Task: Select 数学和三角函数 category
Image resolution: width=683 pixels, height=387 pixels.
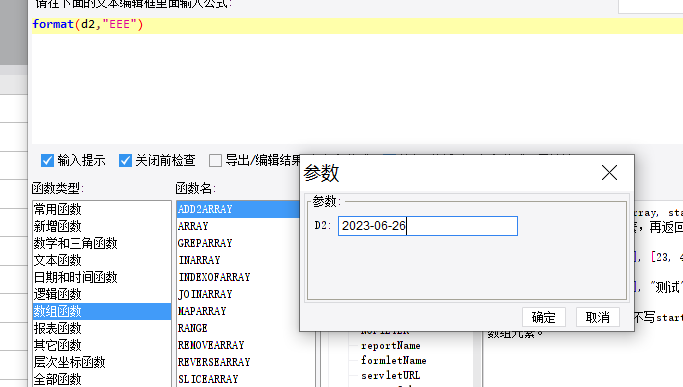Action: click(101, 243)
